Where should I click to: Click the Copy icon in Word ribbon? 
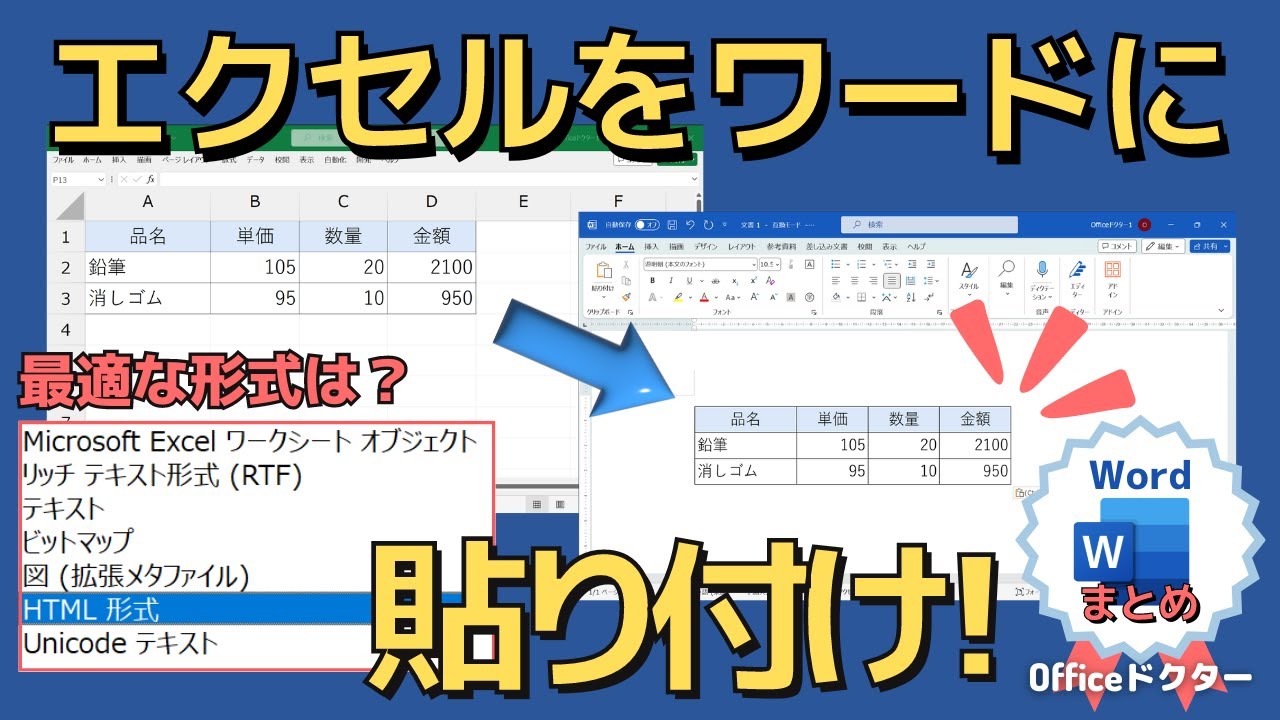(x=626, y=281)
